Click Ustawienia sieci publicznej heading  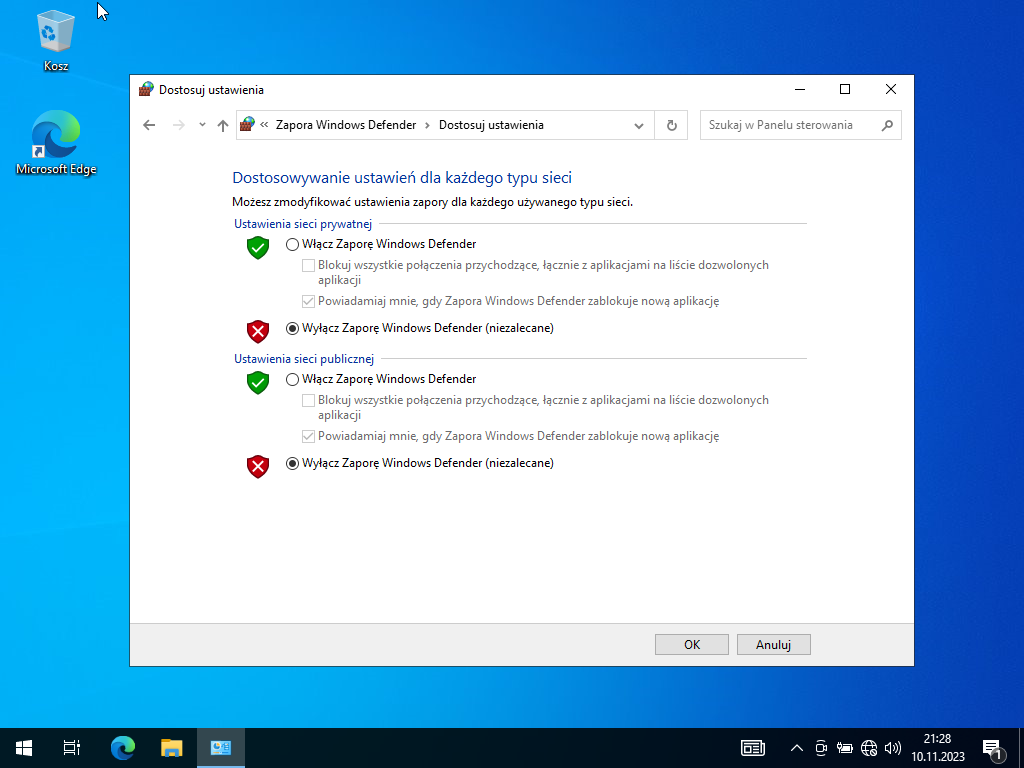click(304, 359)
